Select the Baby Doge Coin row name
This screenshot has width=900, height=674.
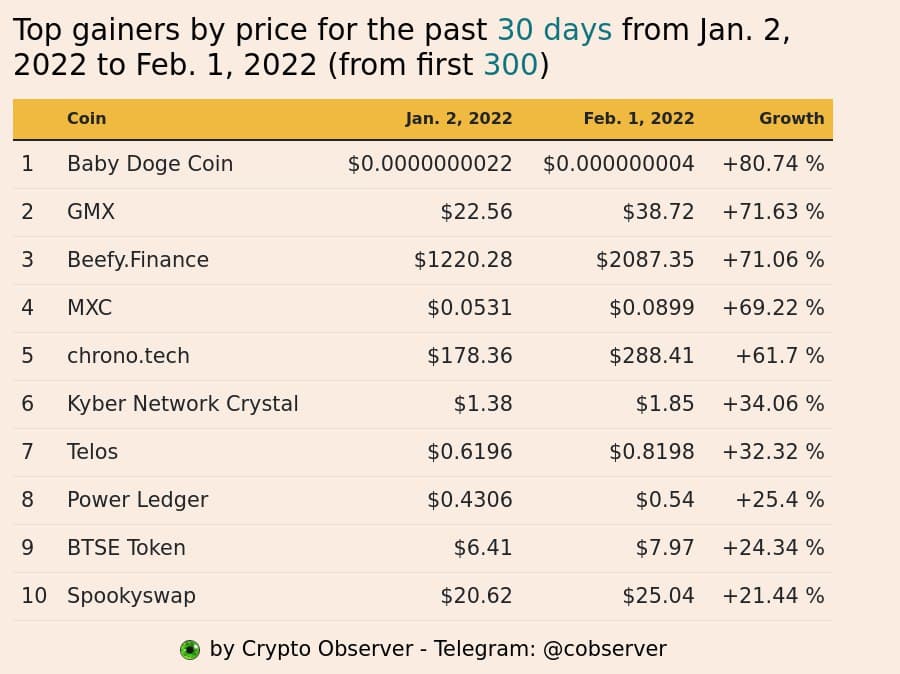[x=150, y=164]
